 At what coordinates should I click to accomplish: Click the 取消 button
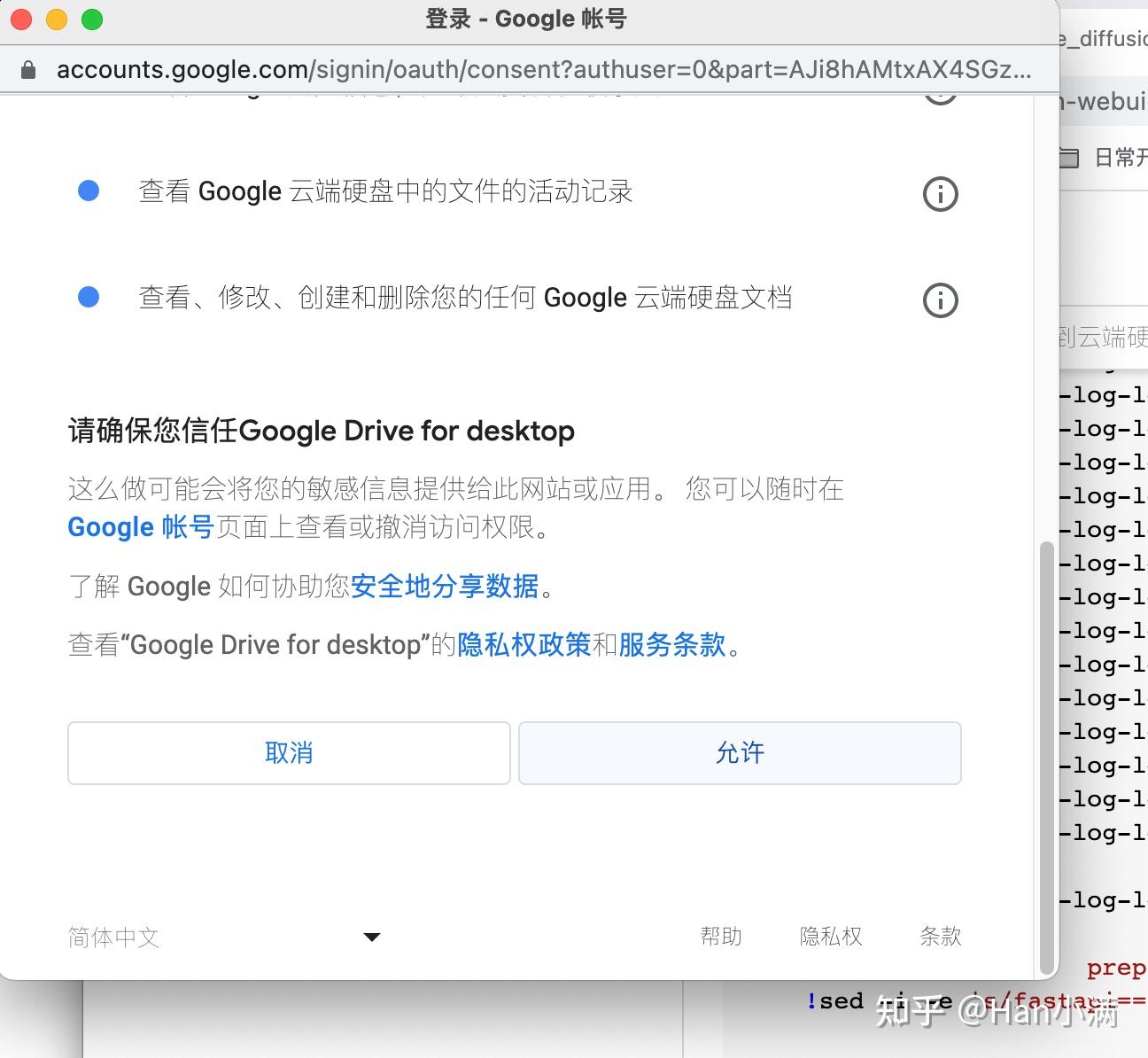(x=289, y=753)
